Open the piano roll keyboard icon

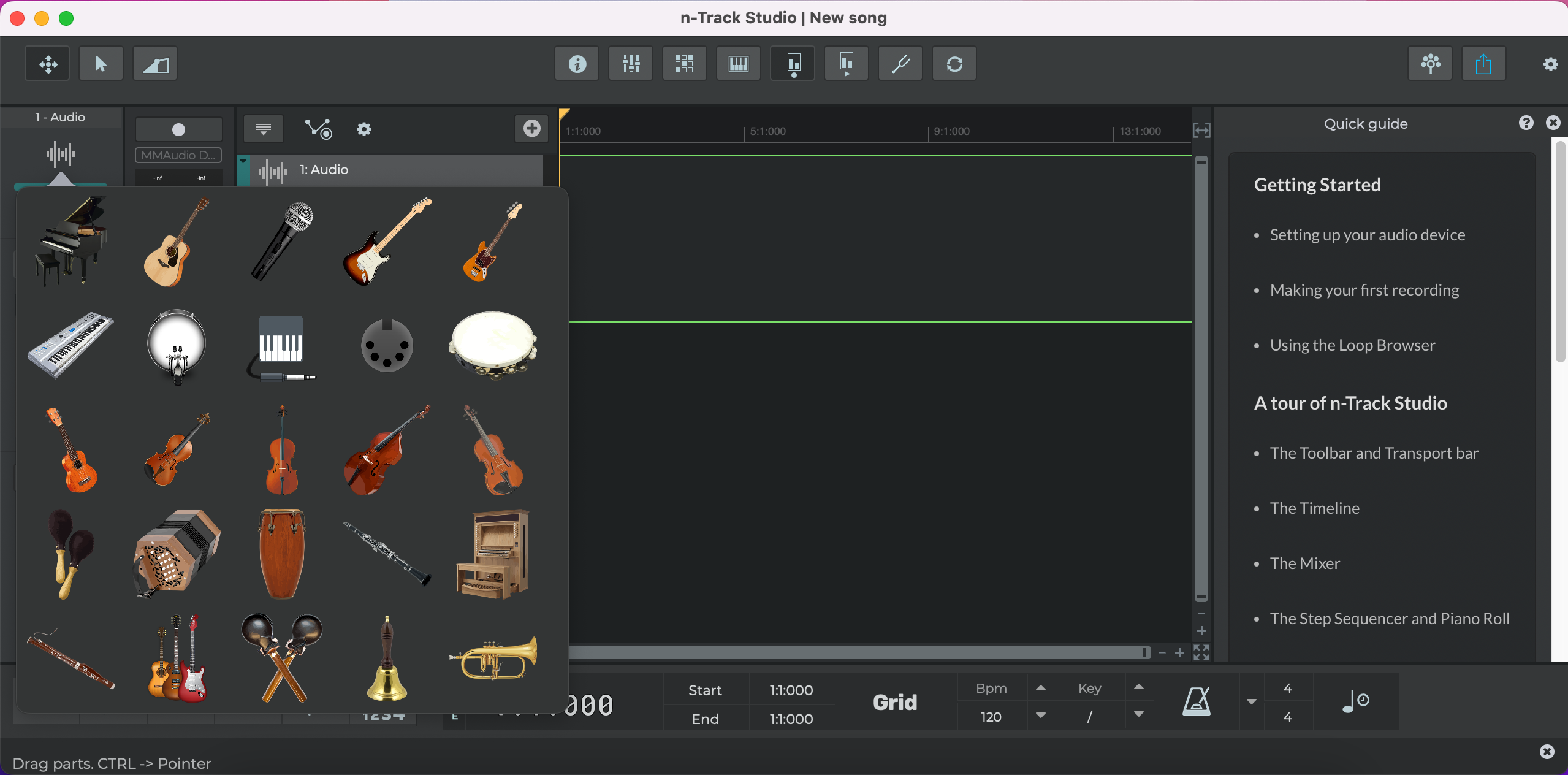pyautogui.click(x=738, y=64)
